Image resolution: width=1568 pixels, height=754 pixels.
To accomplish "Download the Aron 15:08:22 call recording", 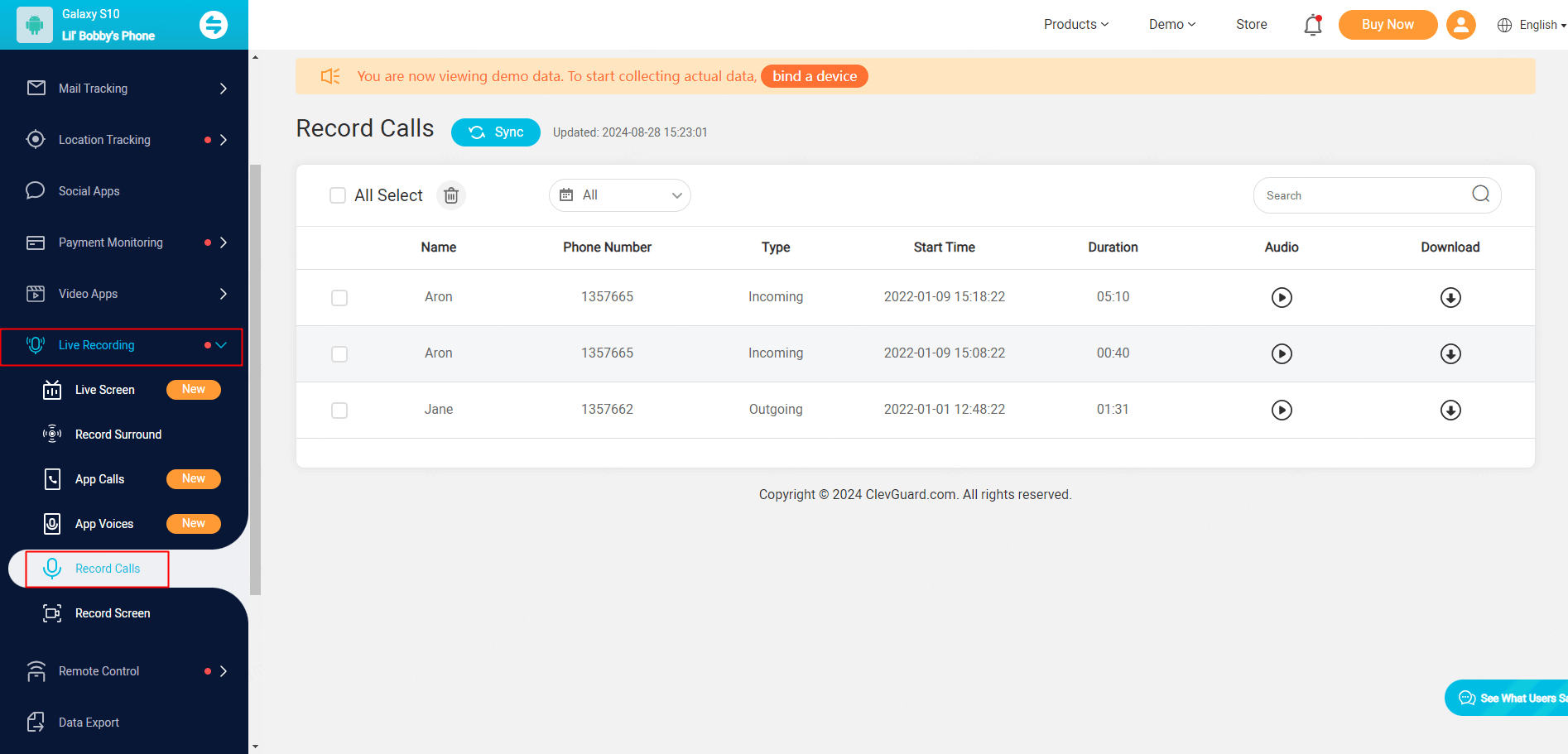I will coord(1450,353).
